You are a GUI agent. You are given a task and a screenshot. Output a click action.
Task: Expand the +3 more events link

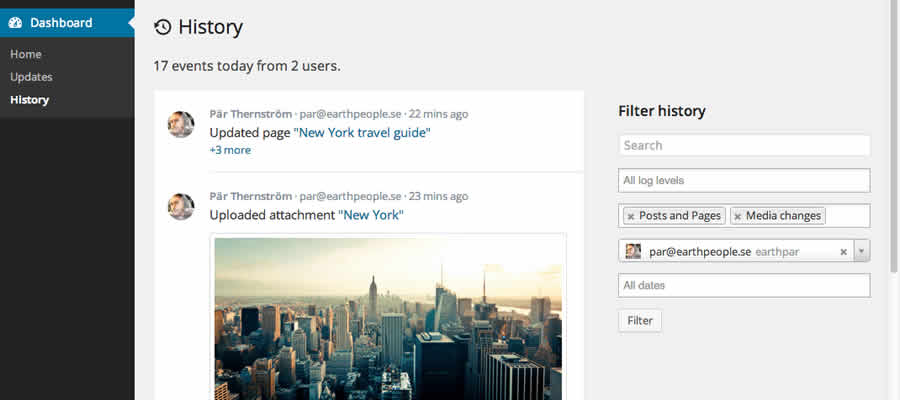(x=230, y=150)
